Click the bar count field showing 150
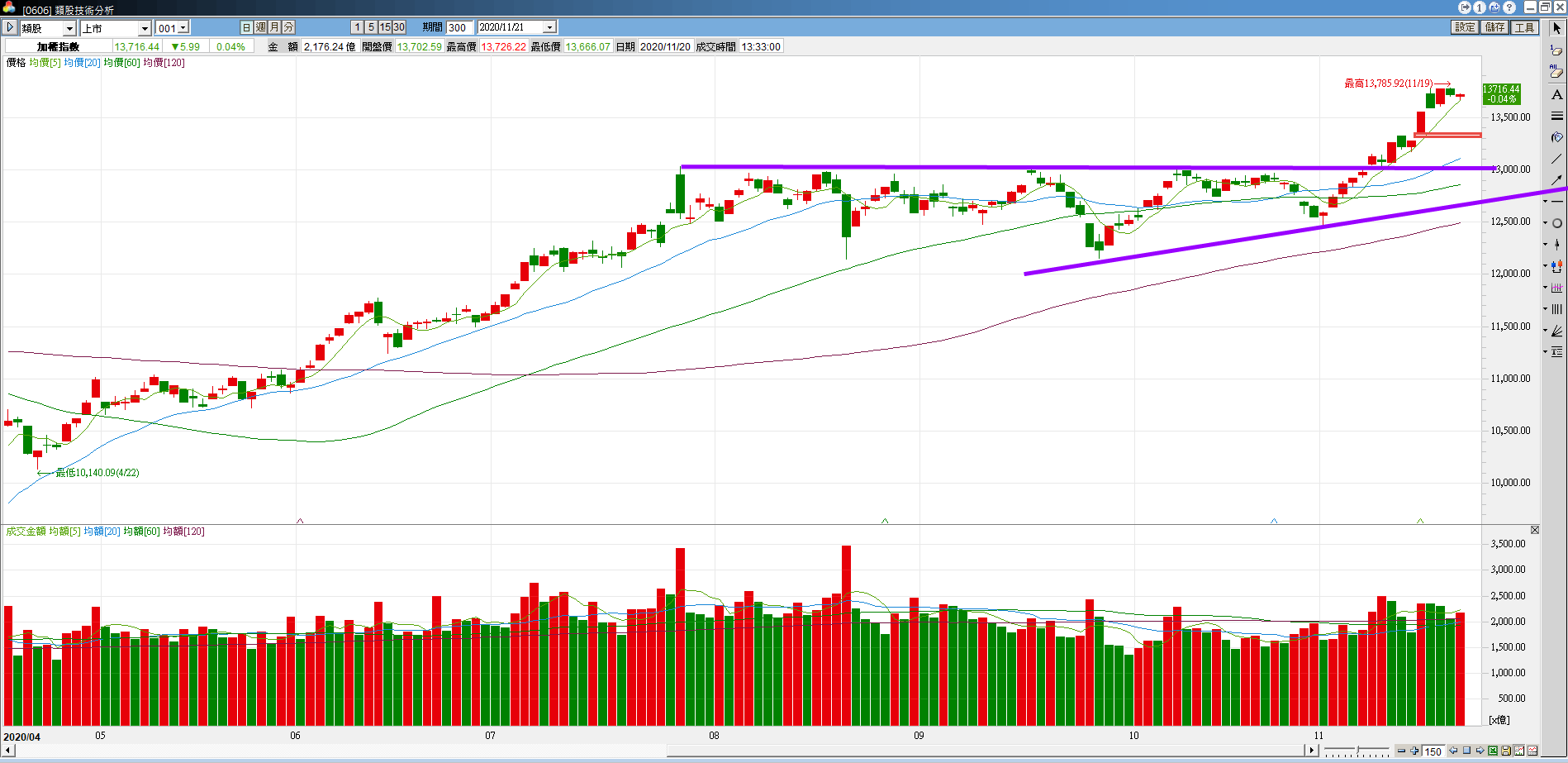Screen dimensions: 1568x763 pos(1433,751)
